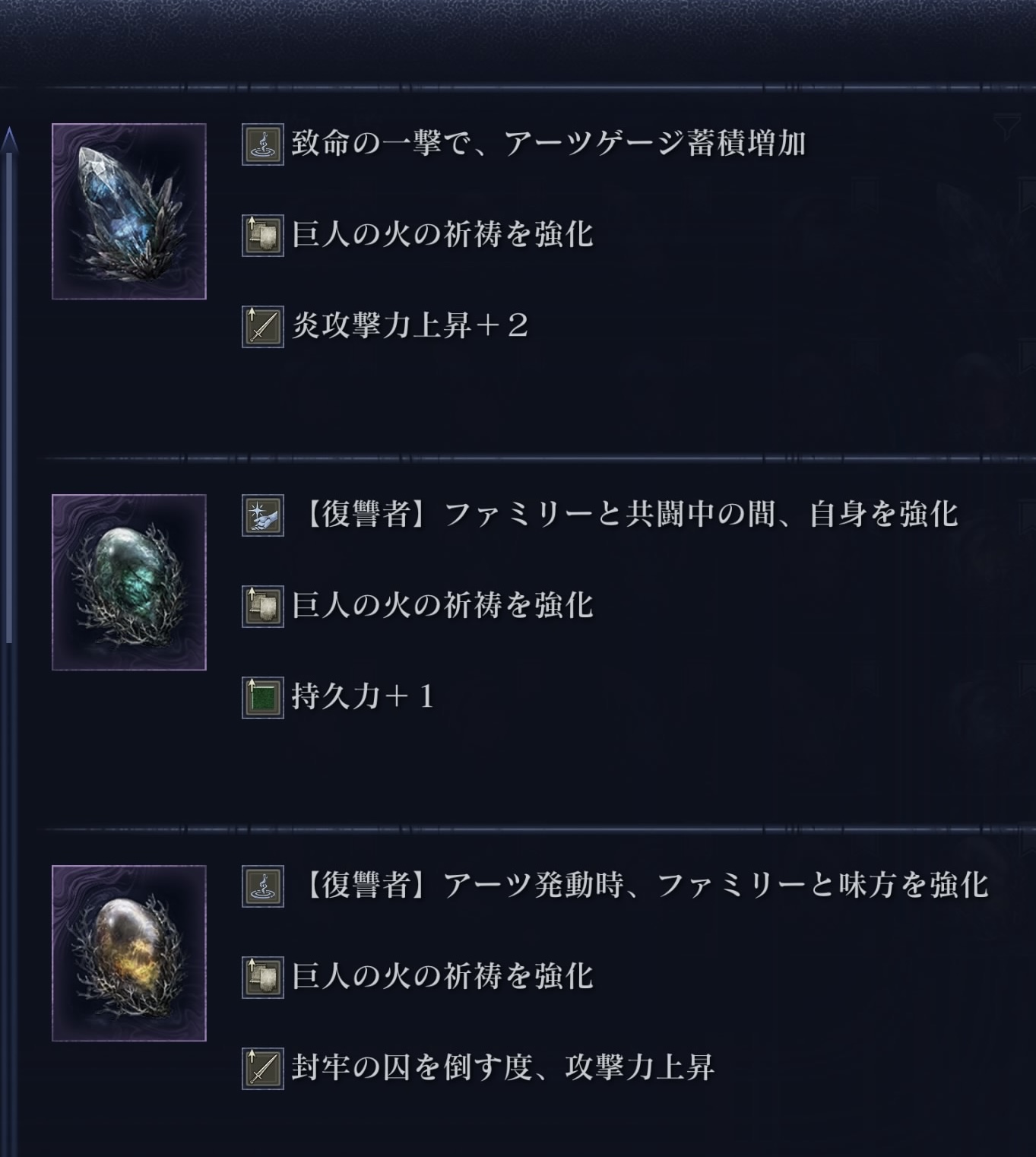Click the 炎攻撃力上昇+2 effect text
This screenshot has height=1157, width=1036.
(x=410, y=326)
